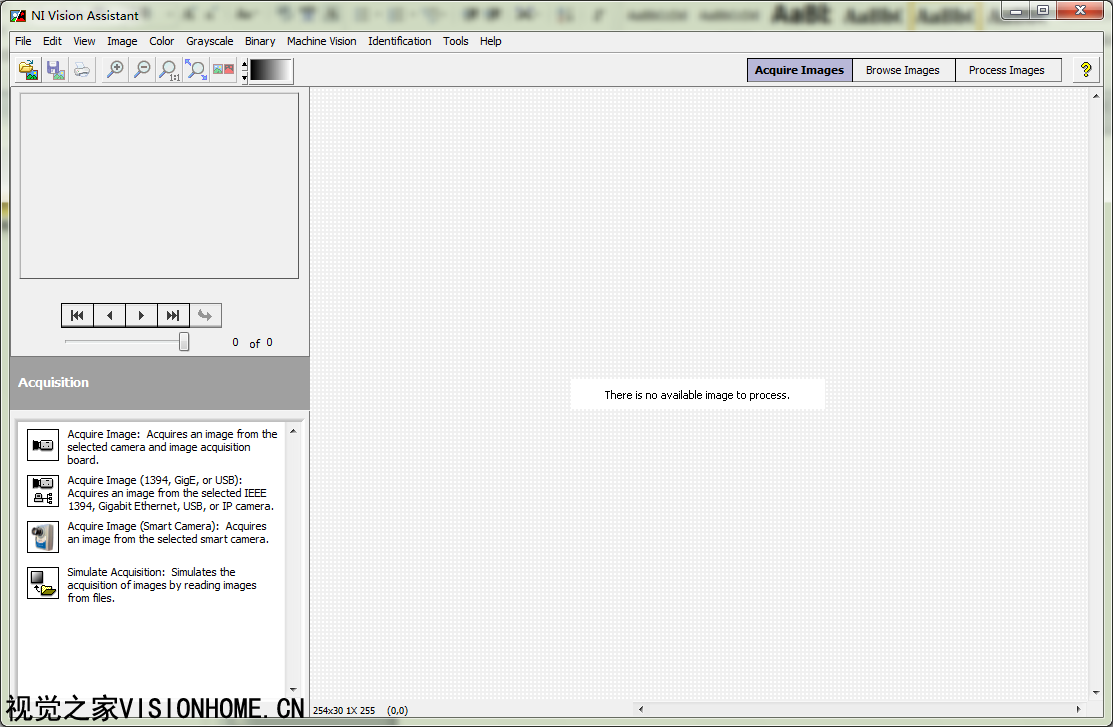The height and width of the screenshot is (727, 1113).
Task: Click the yellow question mark help icon
Action: [x=1085, y=70]
